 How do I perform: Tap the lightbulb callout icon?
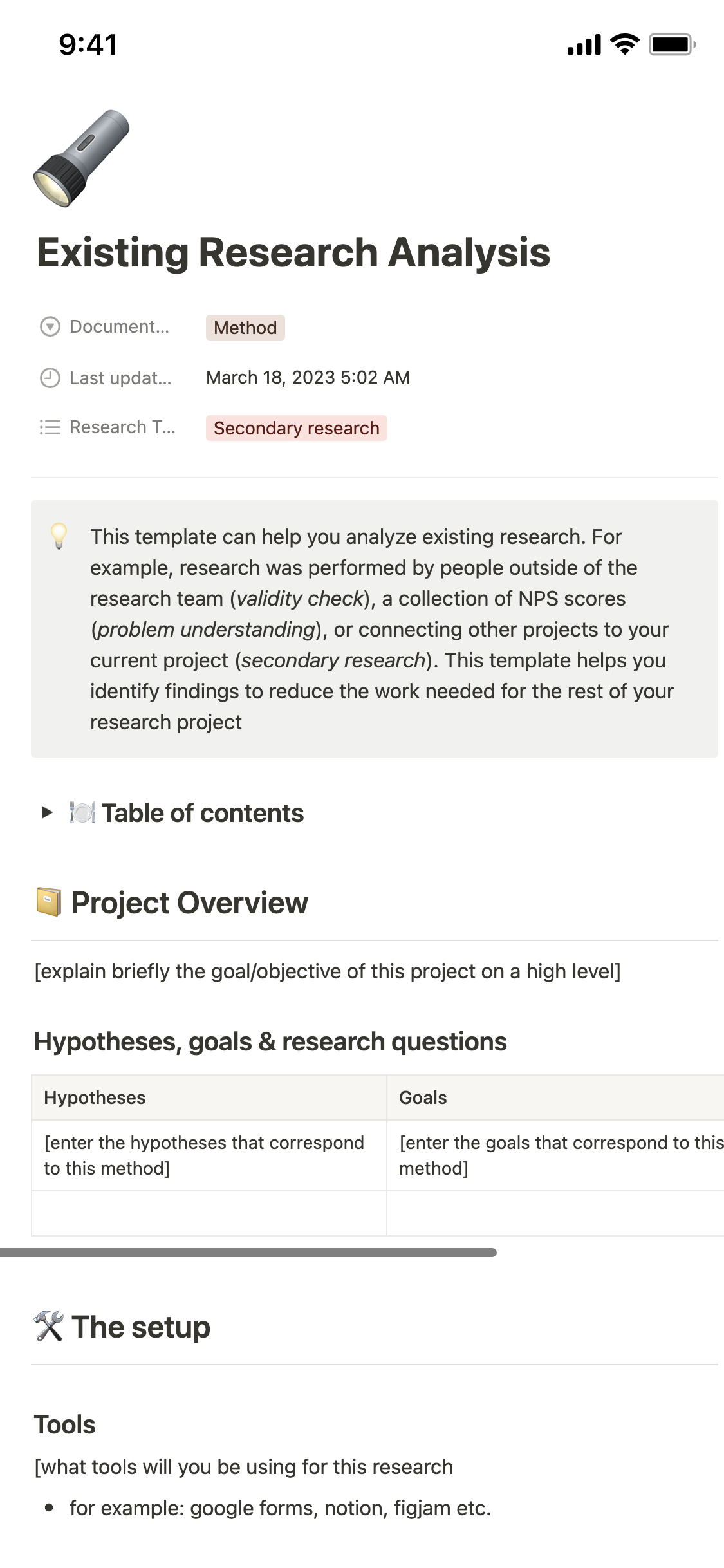(x=59, y=536)
